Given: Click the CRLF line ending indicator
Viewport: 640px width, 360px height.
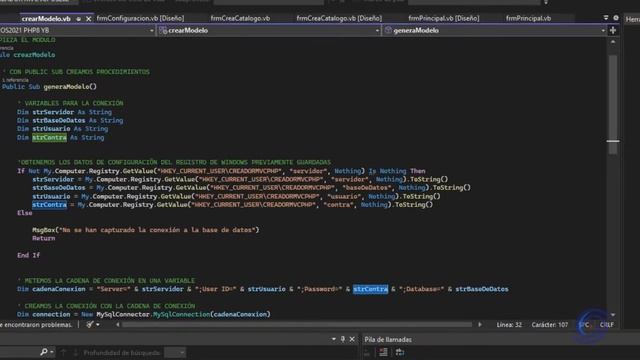Looking at the screenshot, I should 607,325.
